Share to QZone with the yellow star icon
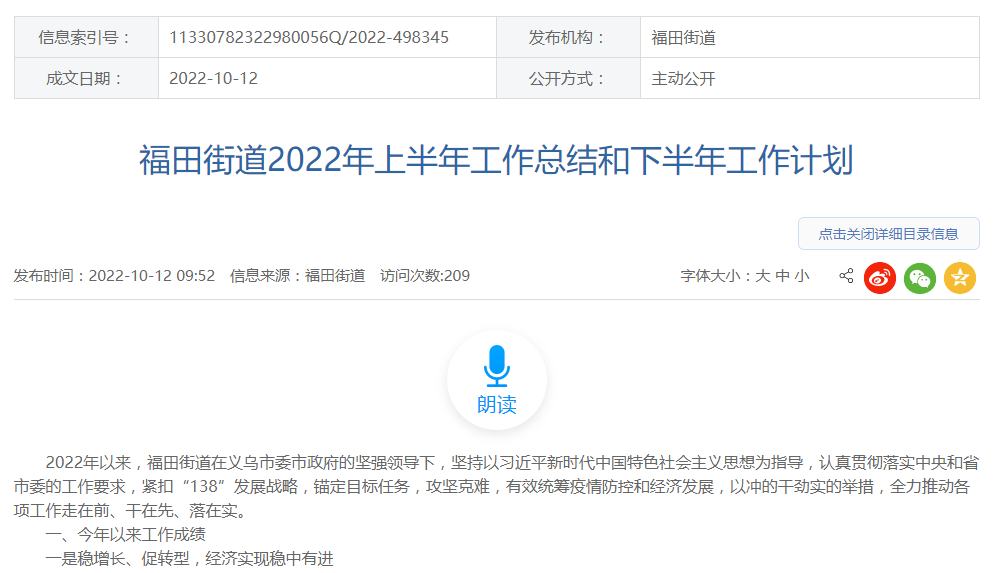 [960, 277]
